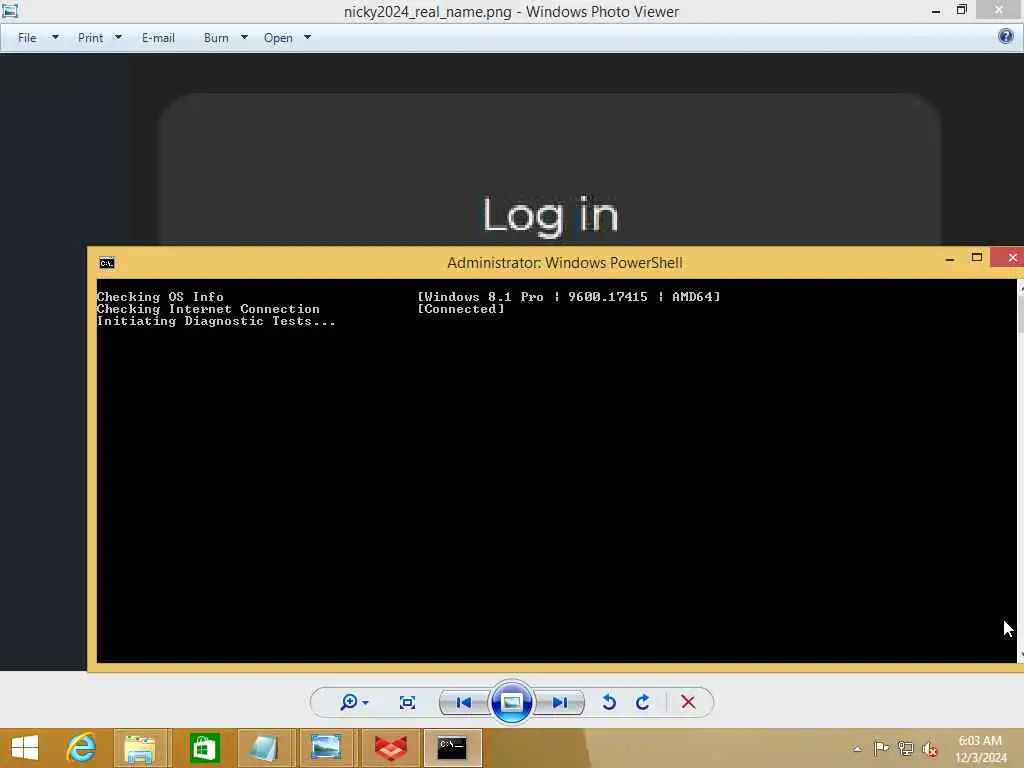The height and width of the screenshot is (768, 1024).
Task: Switch to Photo Viewer taskbar icon
Action: click(x=327, y=748)
